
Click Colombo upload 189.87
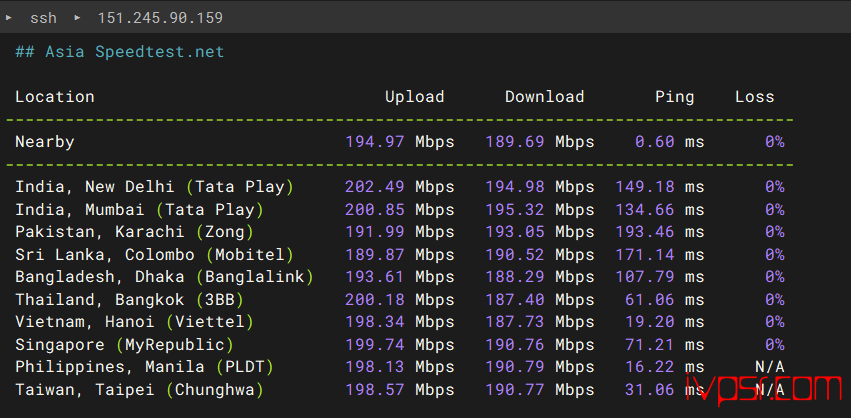(x=375, y=255)
